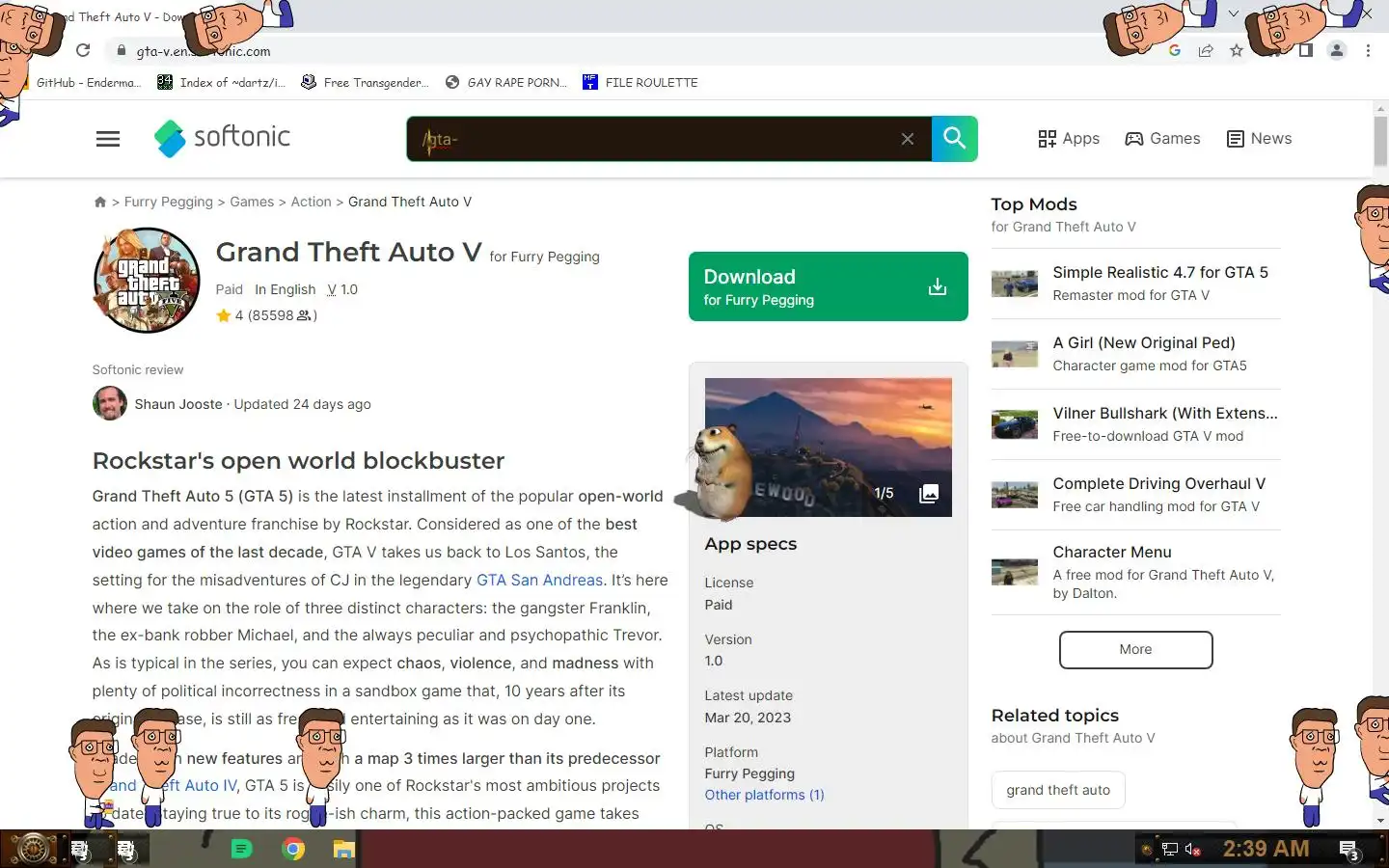The width and height of the screenshot is (1389, 868).
Task: Expand the tab search chevron
Action: [x=1233, y=14]
